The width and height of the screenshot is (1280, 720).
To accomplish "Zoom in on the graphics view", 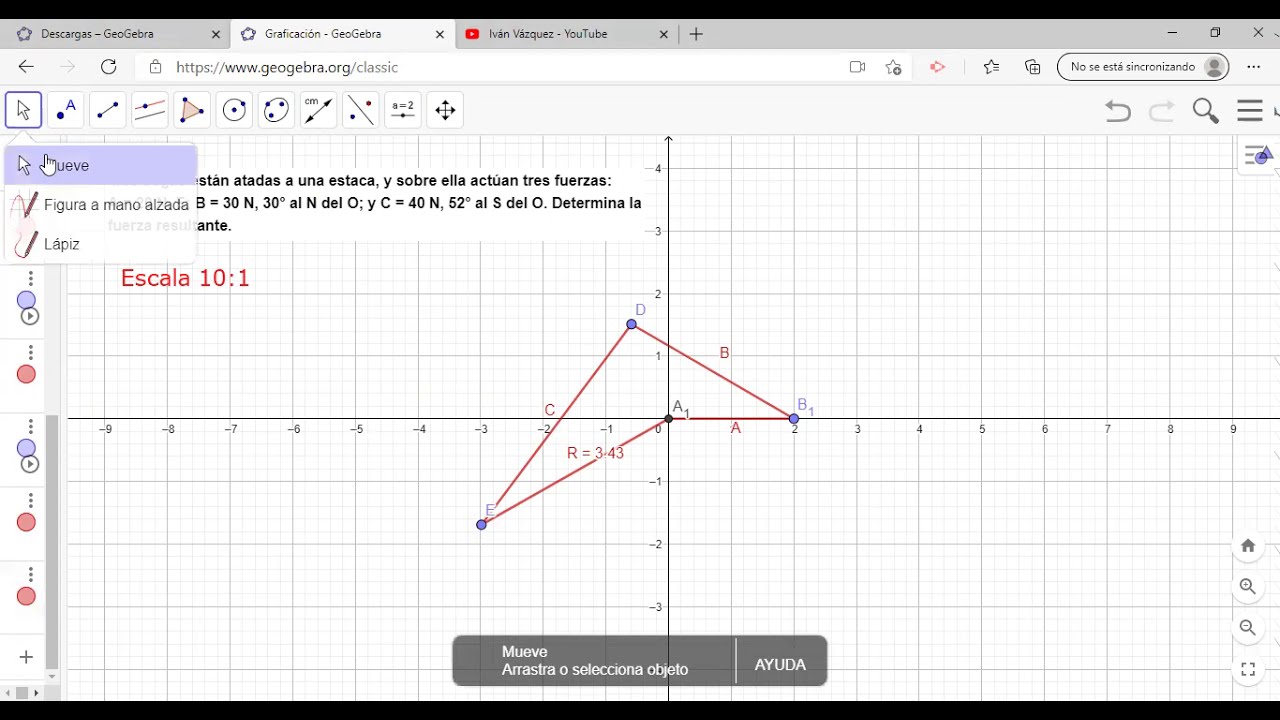I will [x=1248, y=587].
